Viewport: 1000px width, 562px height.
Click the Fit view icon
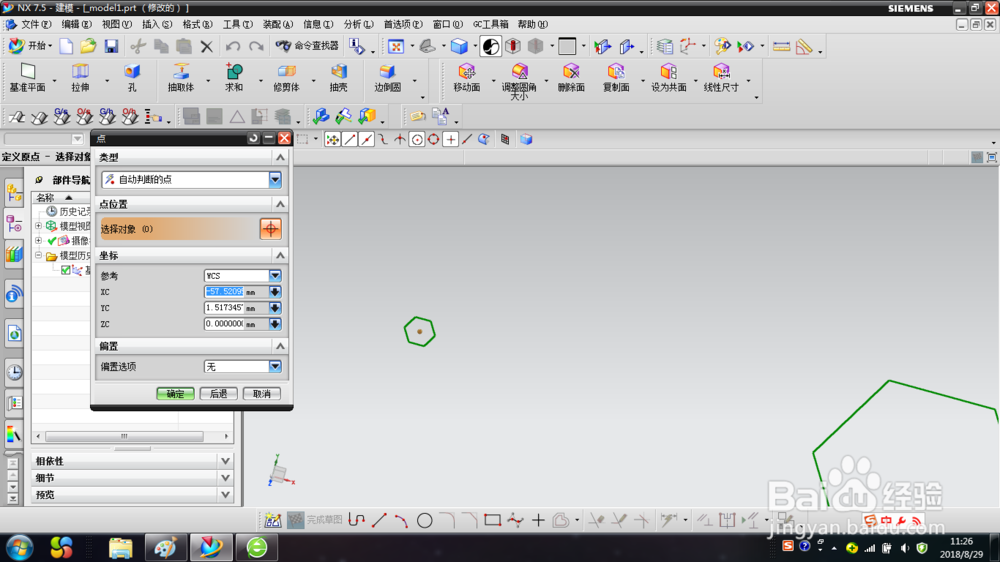[396, 46]
